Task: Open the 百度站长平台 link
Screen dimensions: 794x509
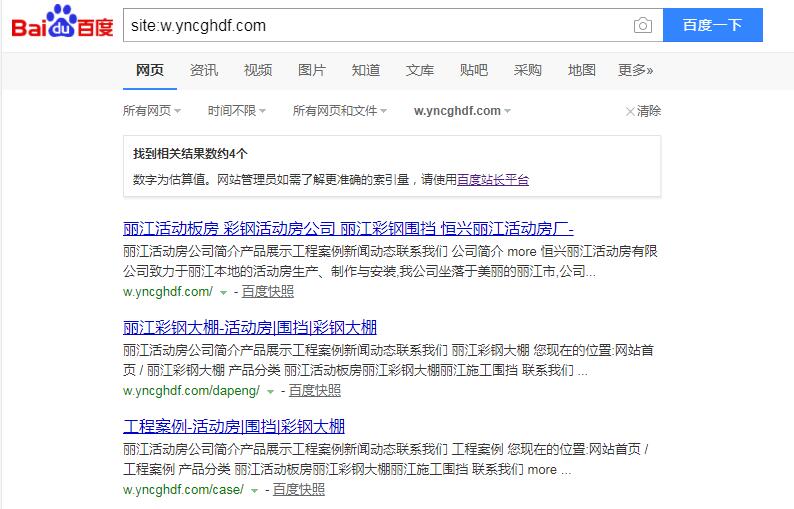Action: 493,179
